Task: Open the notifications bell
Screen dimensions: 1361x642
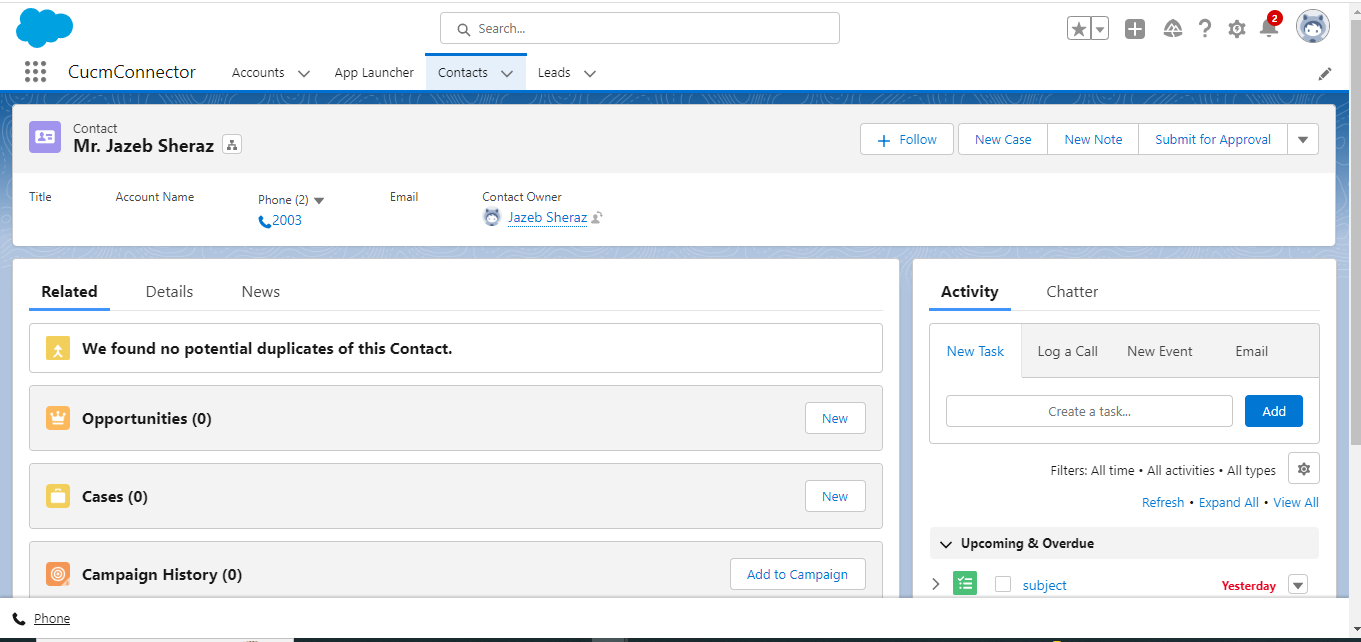Action: pyautogui.click(x=1268, y=29)
